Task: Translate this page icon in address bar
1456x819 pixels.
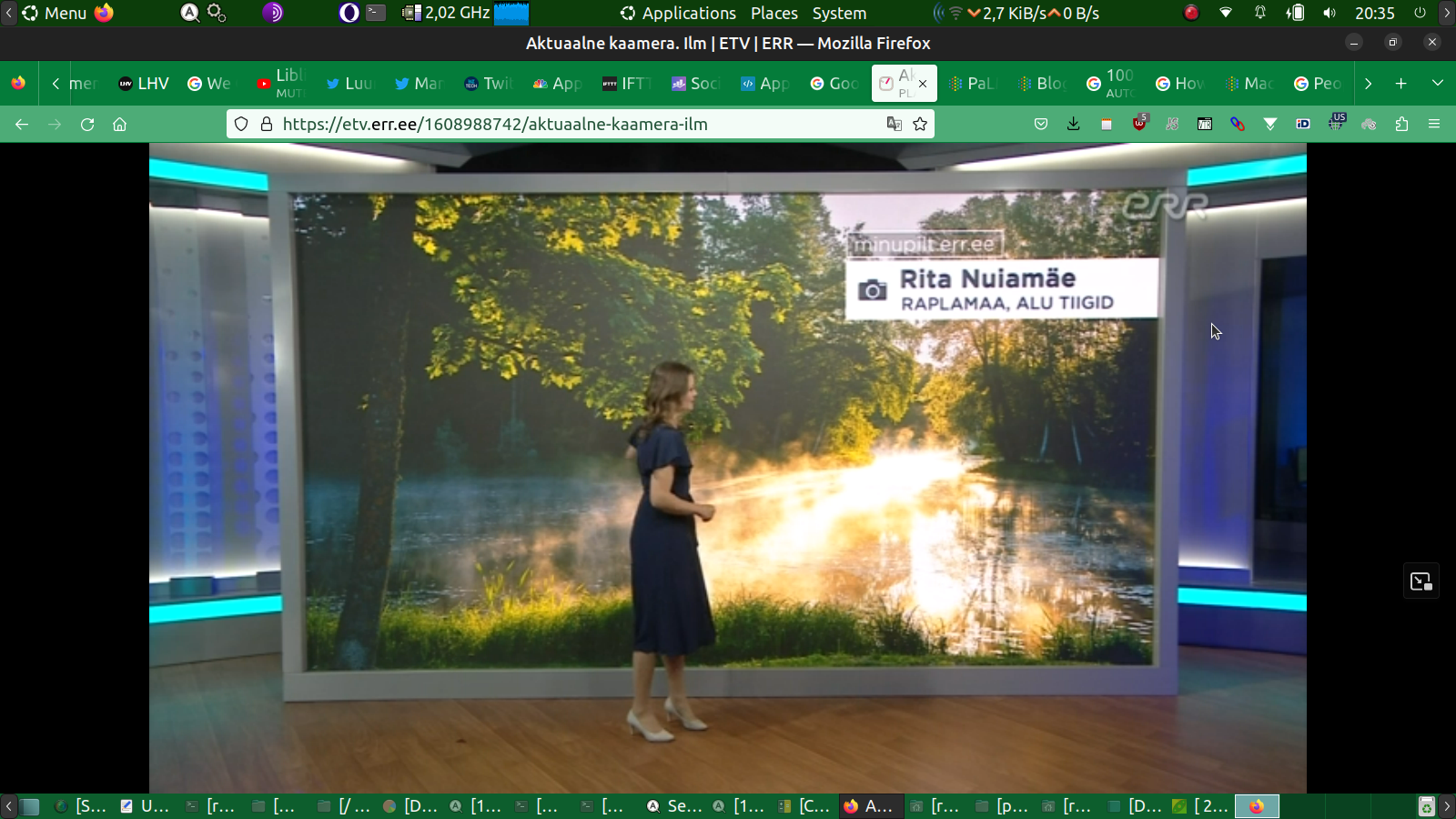Action: [x=895, y=124]
